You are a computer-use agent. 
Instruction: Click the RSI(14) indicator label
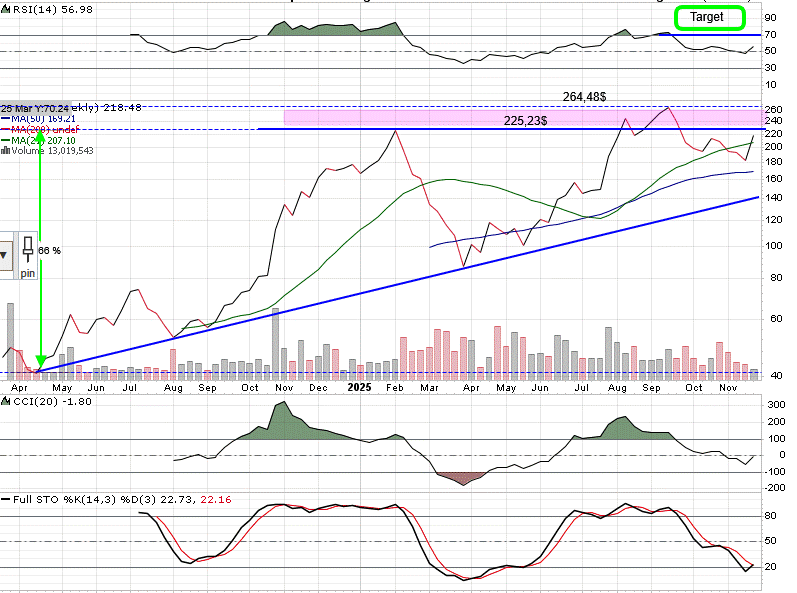click(x=32, y=9)
